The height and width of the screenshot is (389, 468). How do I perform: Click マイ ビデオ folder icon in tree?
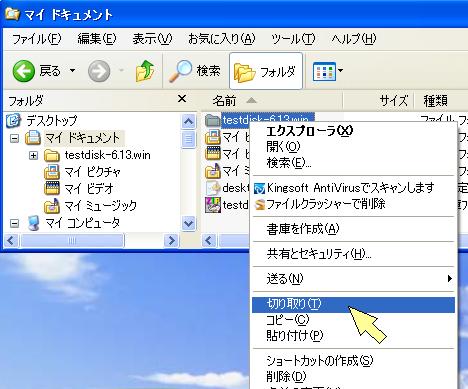pos(52,189)
